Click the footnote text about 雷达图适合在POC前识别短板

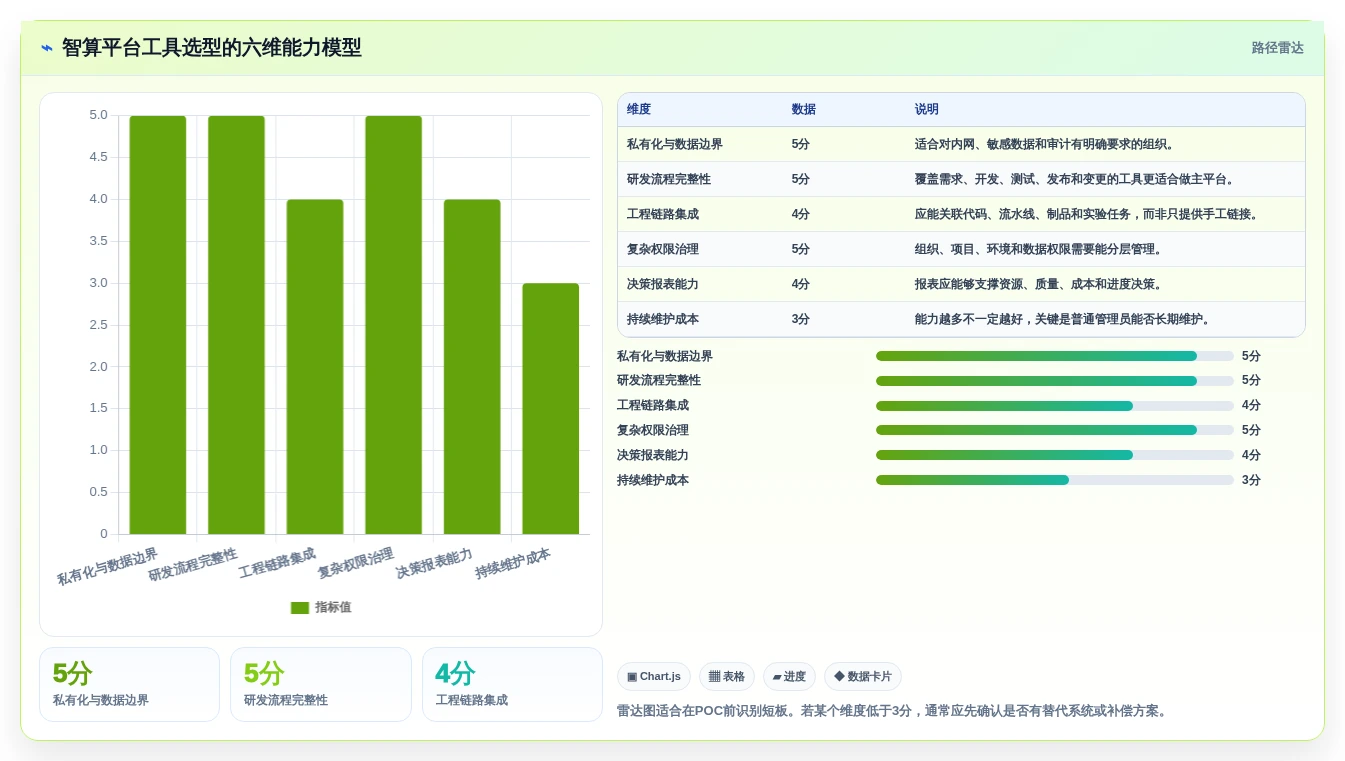click(892, 711)
